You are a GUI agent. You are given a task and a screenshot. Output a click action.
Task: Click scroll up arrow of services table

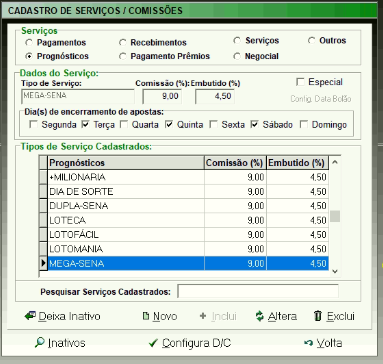pyautogui.click(x=335, y=162)
